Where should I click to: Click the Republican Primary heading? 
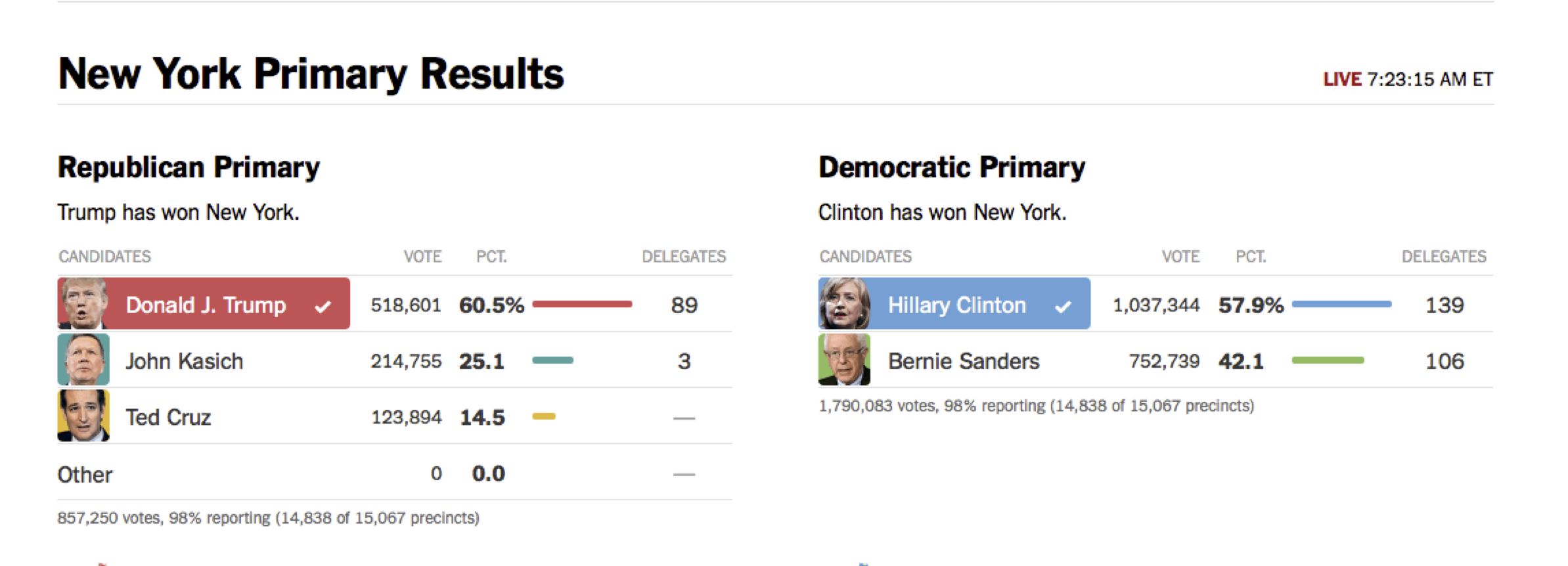pos(189,167)
